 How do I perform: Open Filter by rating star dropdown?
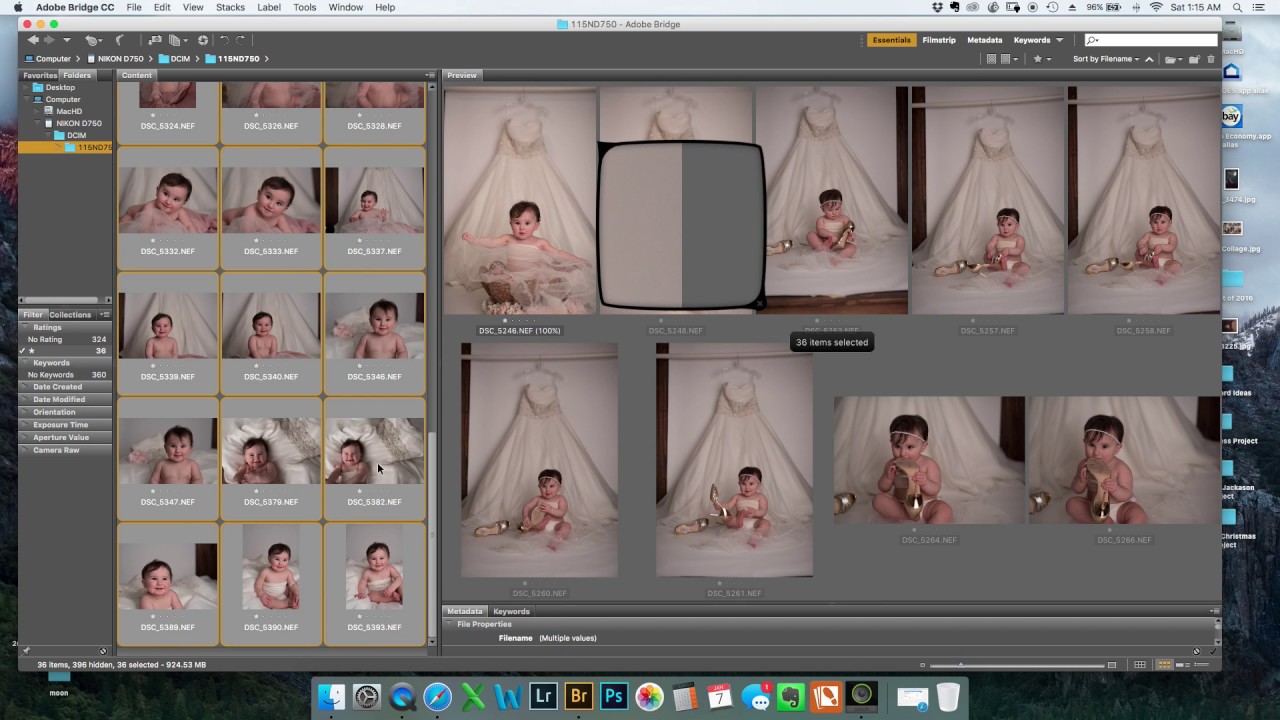click(1042, 59)
